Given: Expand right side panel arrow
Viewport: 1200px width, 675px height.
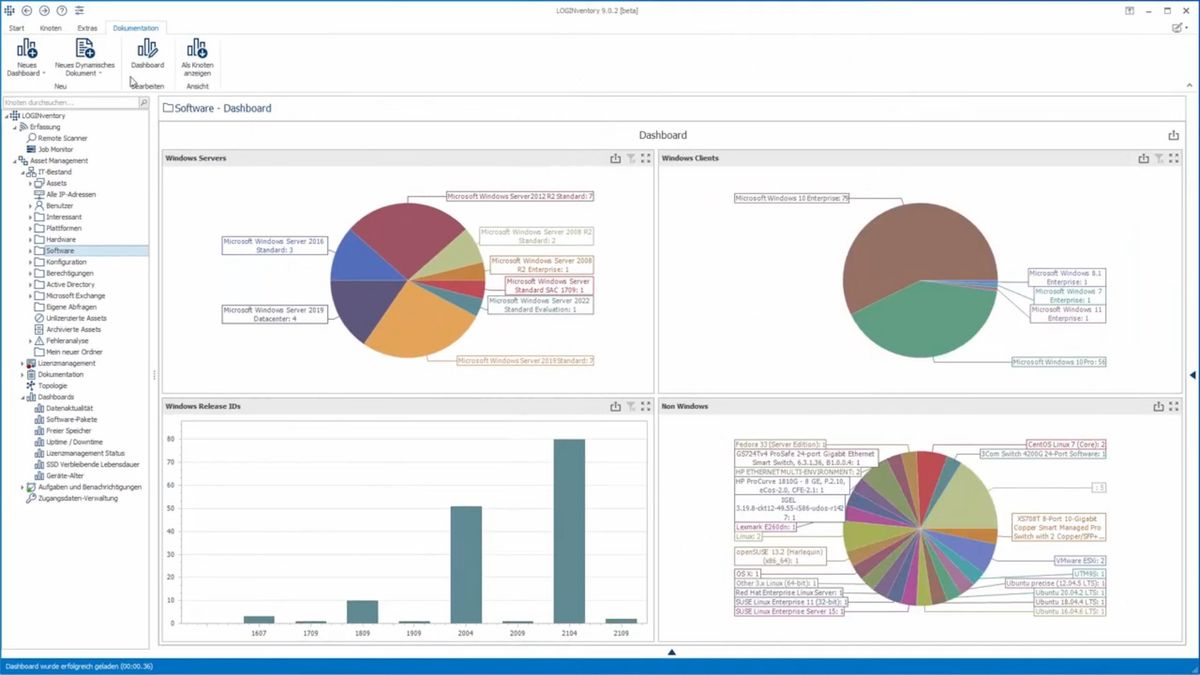Looking at the screenshot, I should [1193, 375].
